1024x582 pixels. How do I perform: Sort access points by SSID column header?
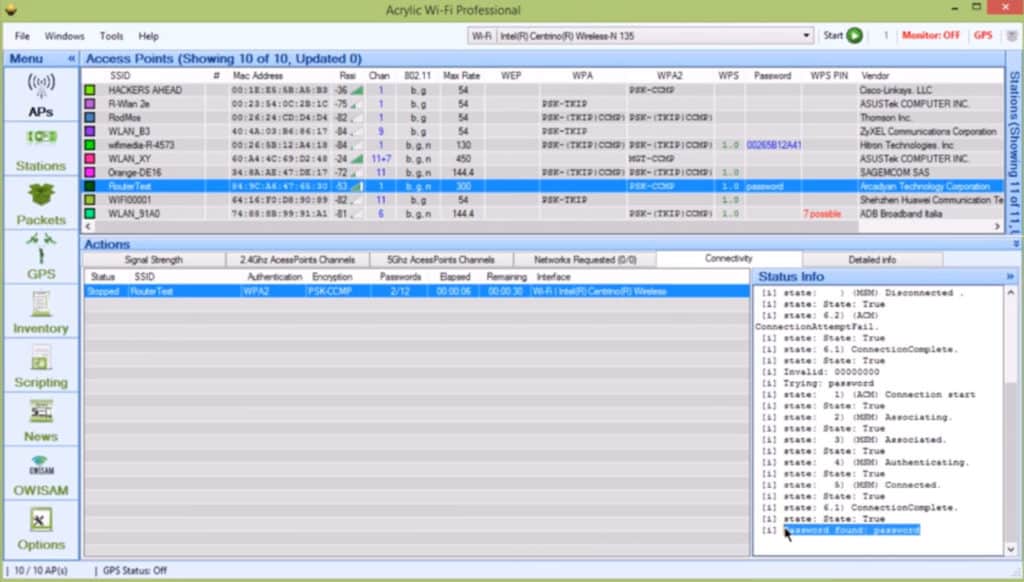[120, 76]
